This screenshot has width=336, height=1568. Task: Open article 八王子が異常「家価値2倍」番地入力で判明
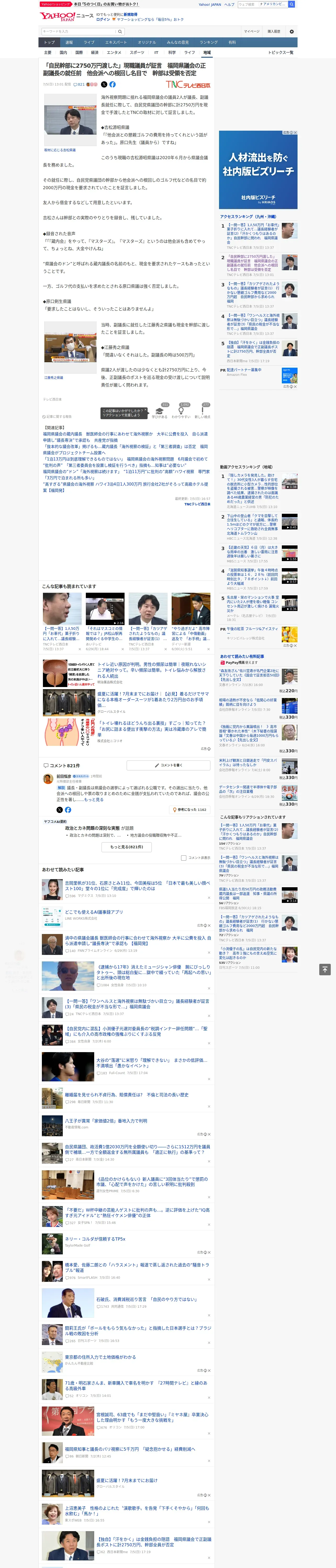pos(106,1121)
